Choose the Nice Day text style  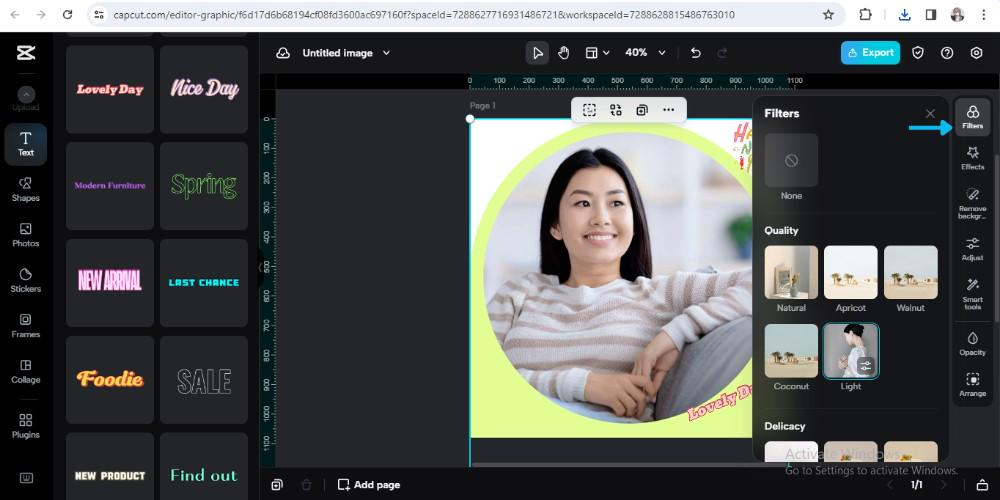coord(204,89)
